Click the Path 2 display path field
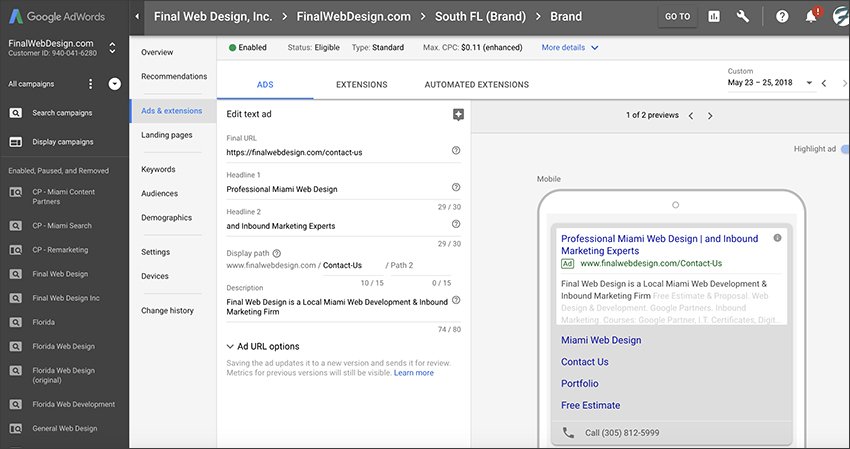850x449 pixels. tap(423, 266)
